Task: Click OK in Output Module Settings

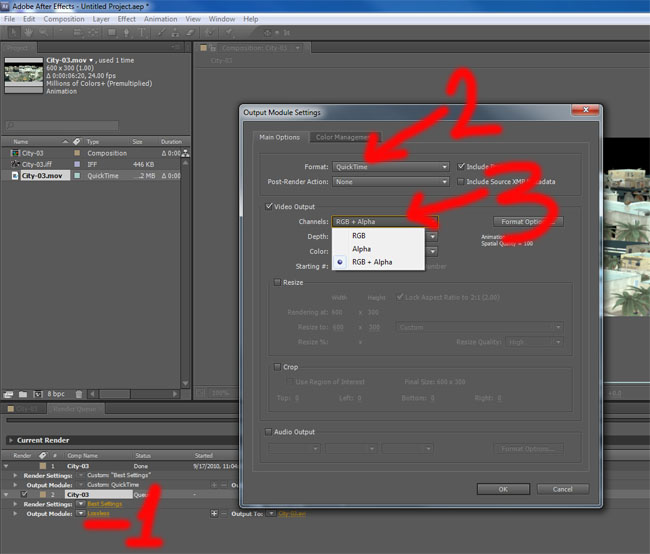Action: [x=503, y=489]
